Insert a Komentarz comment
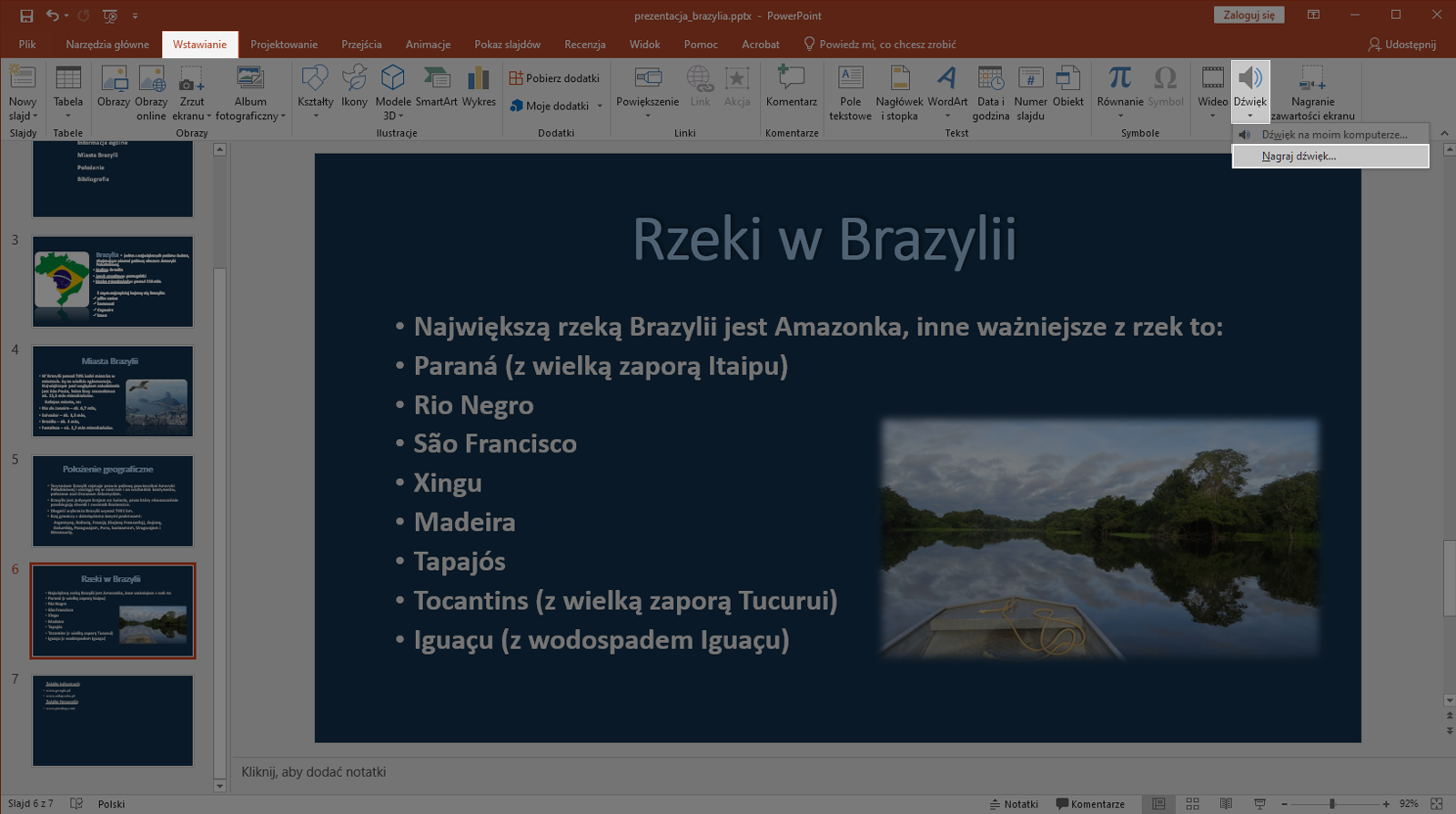 coord(792,87)
